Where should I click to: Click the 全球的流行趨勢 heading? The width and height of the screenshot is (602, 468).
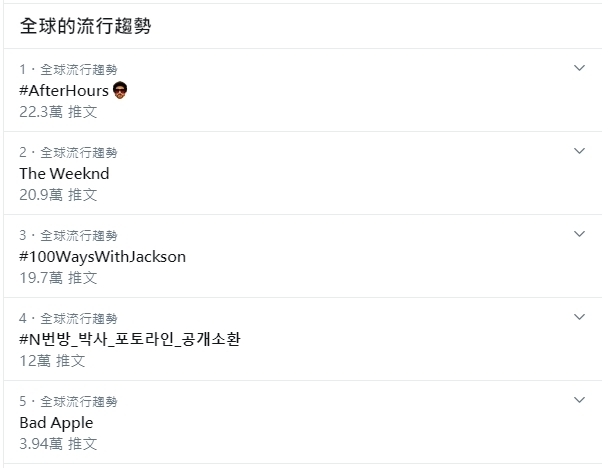point(86,26)
